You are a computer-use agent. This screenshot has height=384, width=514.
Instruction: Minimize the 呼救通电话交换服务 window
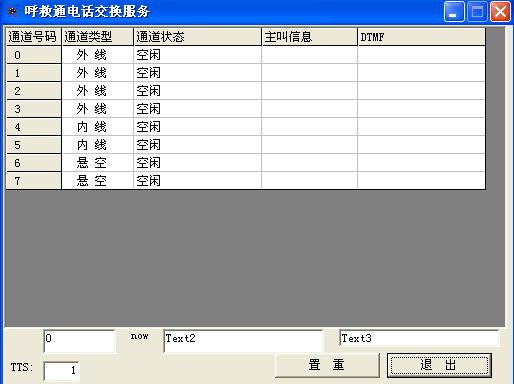(x=454, y=12)
